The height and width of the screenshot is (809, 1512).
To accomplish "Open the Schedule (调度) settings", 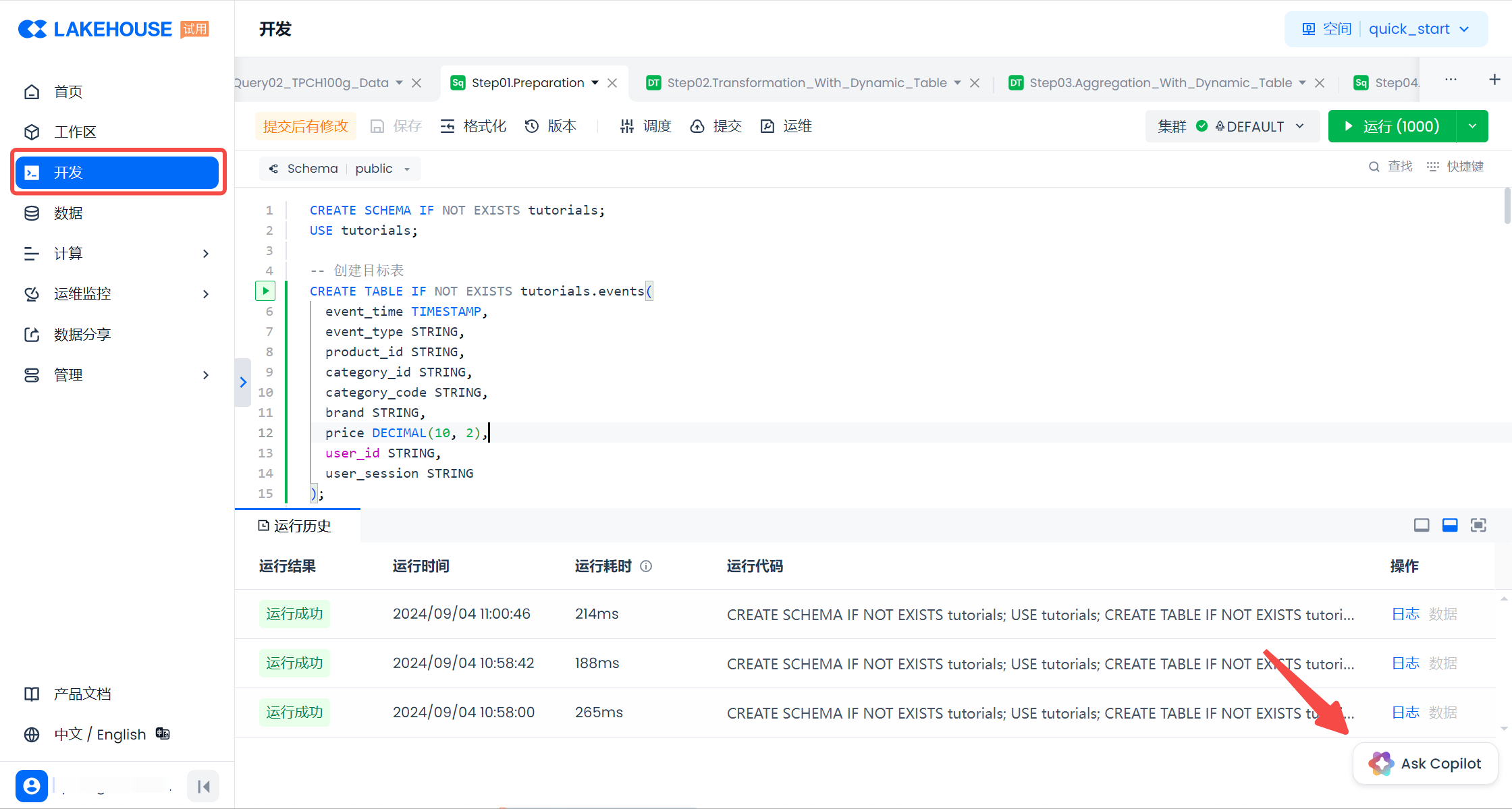I will click(645, 126).
